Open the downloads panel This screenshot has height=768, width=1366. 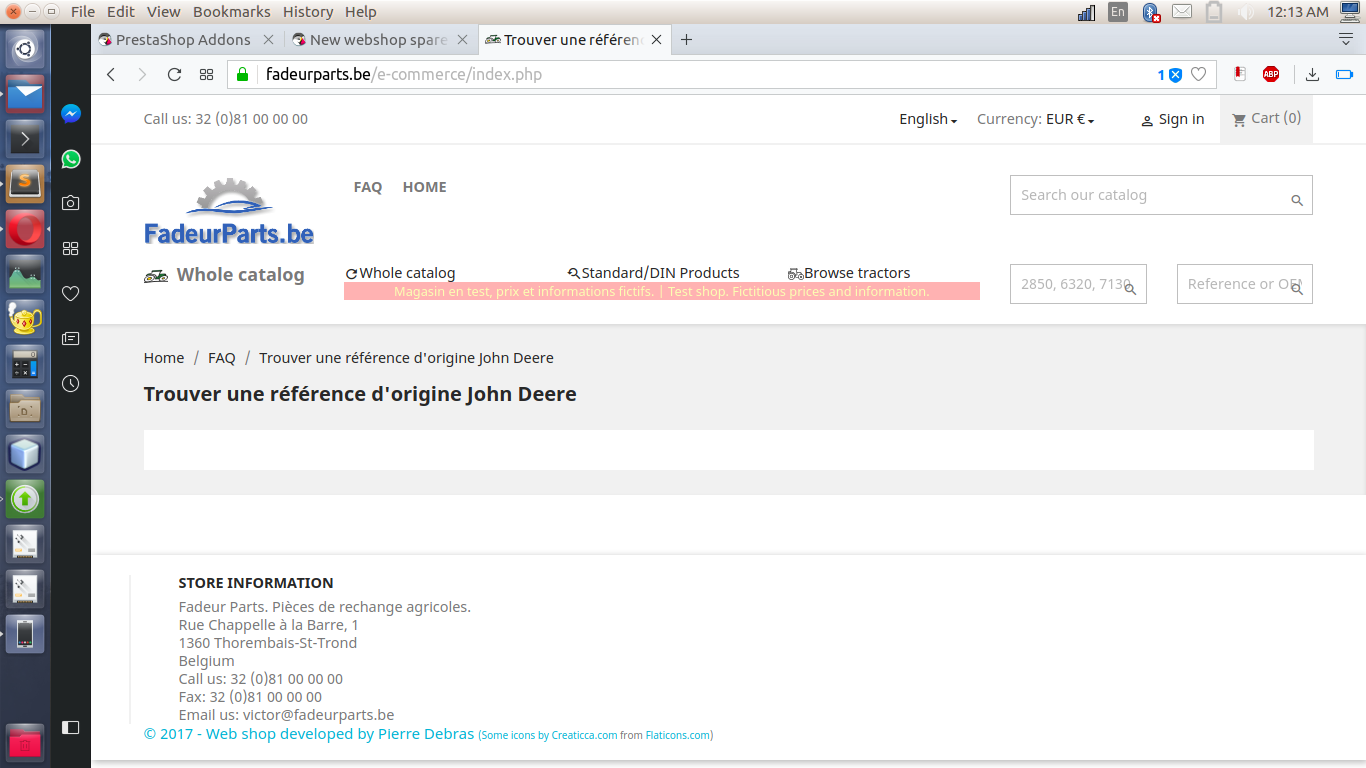pos(1313,74)
